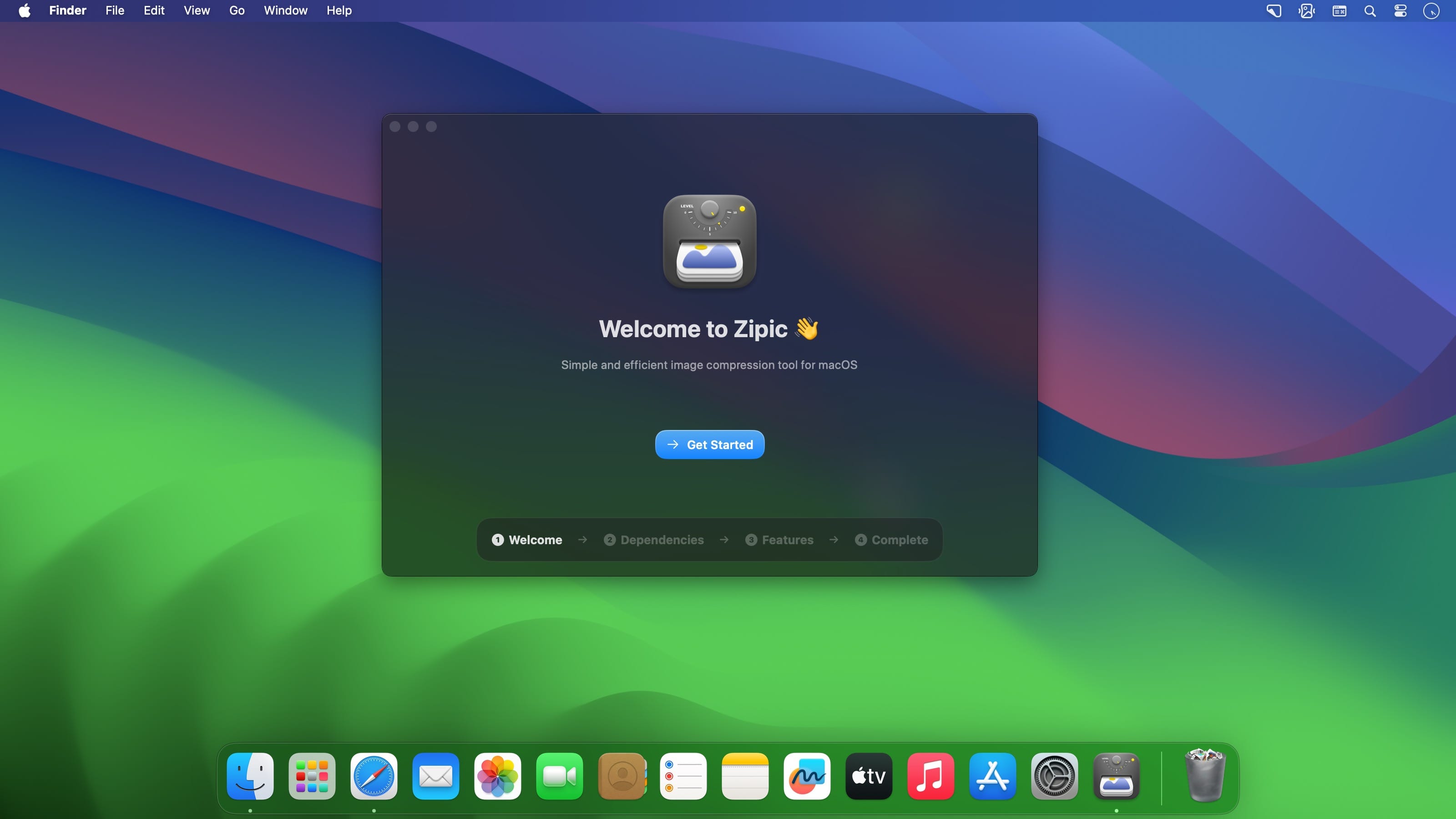Open Control Center in menu bar
The image size is (1456, 819).
pyautogui.click(x=1400, y=11)
